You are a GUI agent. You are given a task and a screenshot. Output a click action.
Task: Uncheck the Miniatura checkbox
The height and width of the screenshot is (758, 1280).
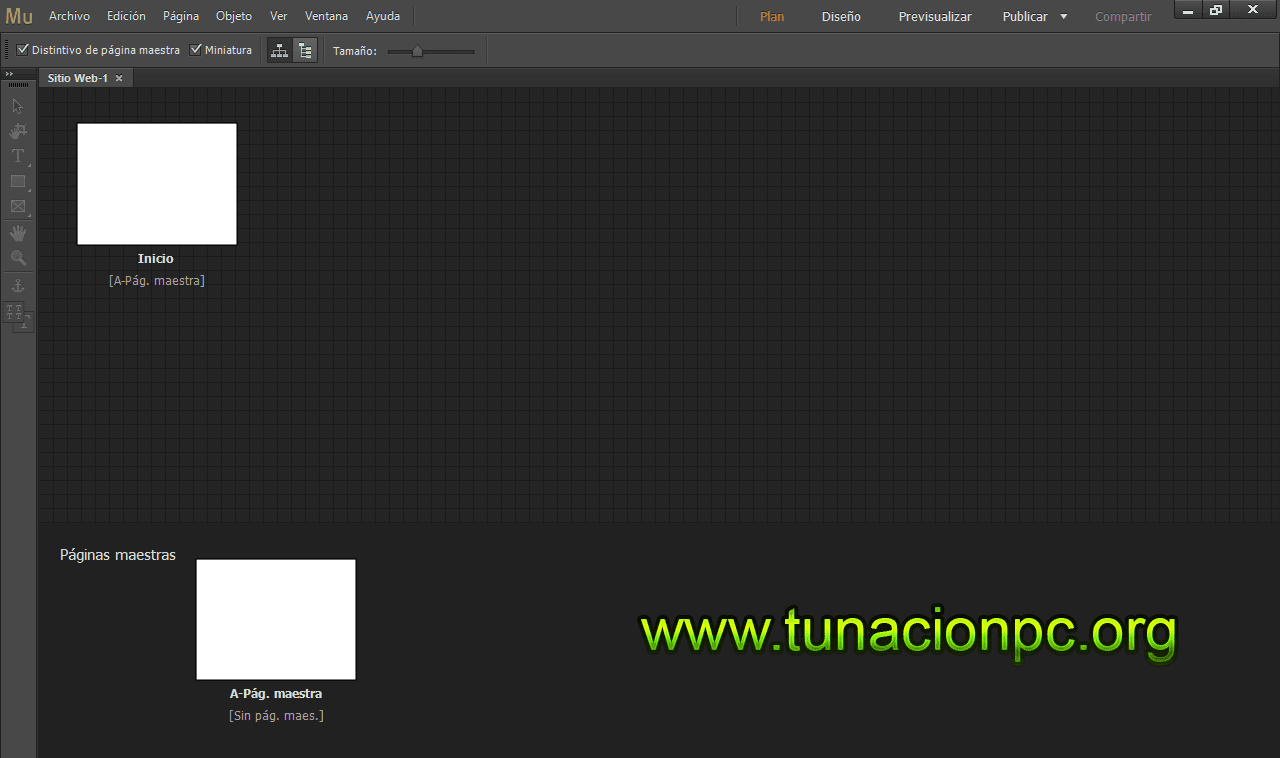tap(196, 50)
